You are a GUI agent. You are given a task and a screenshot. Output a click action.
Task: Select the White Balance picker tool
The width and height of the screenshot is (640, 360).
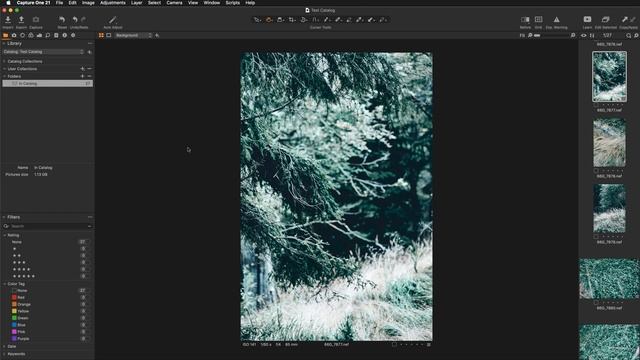click(360, 20)
